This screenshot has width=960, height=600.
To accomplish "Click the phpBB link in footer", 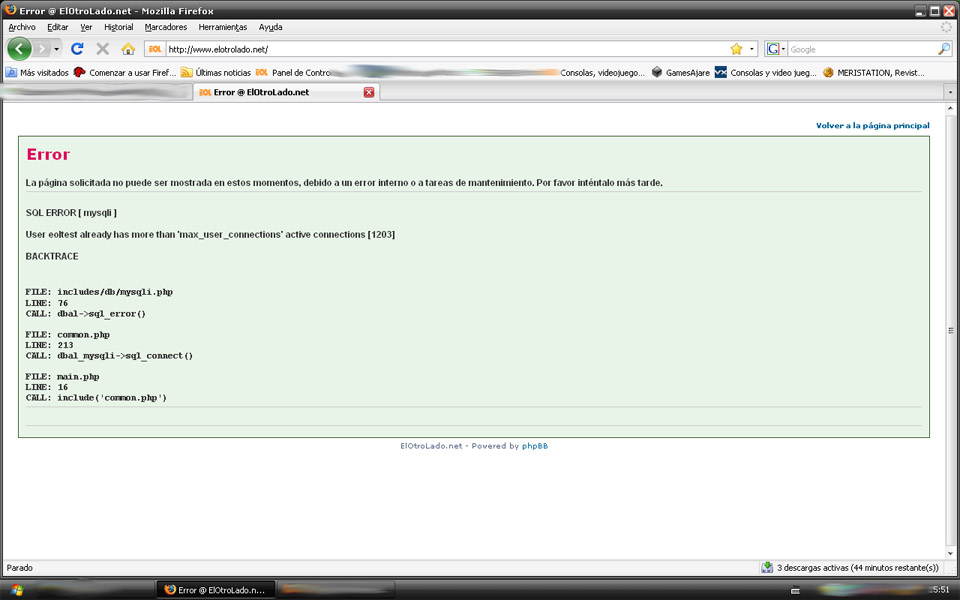I will 534,446.
